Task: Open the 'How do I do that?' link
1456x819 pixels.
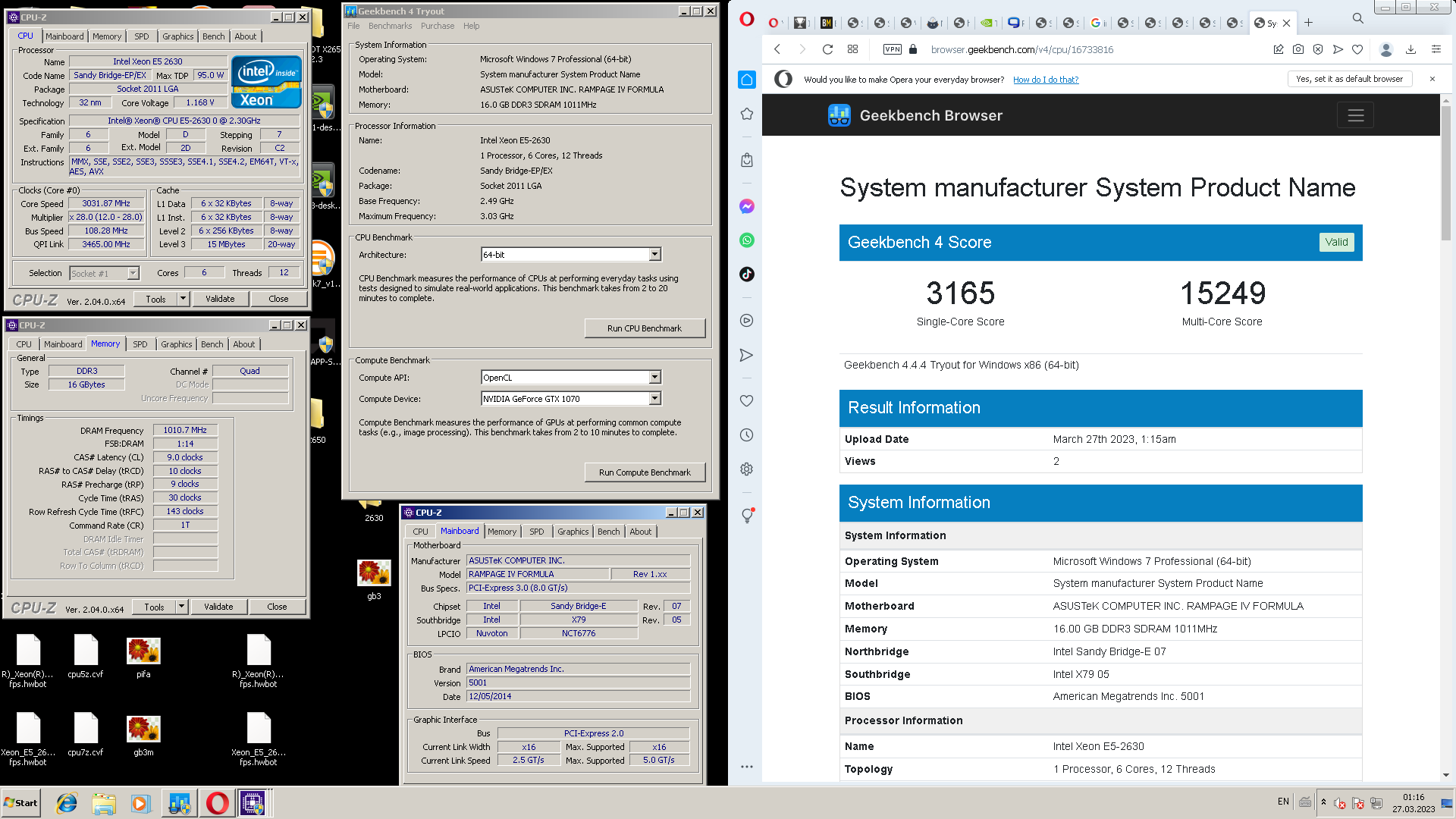Action: (1046, 80)
